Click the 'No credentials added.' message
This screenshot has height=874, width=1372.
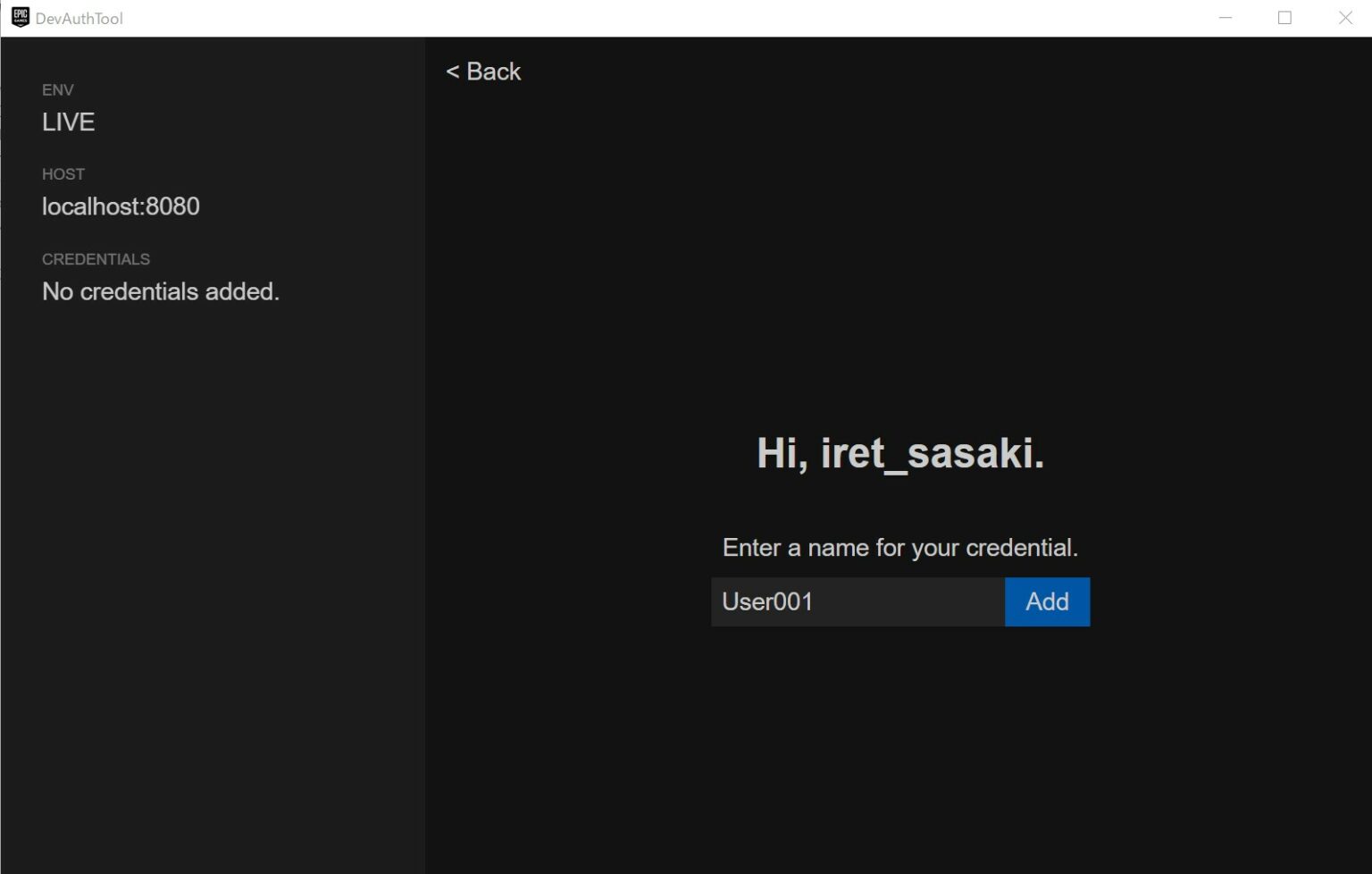point(161,291)
